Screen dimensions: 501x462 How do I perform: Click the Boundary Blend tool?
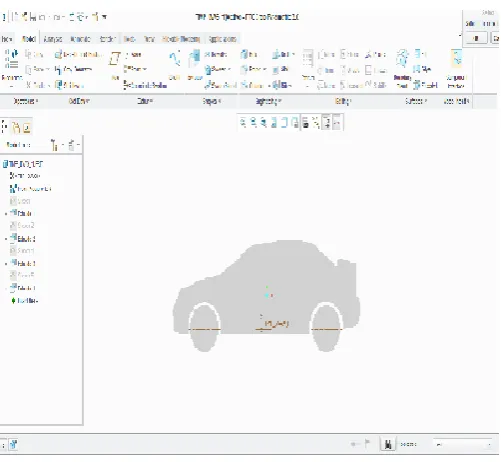pos(402,68)
